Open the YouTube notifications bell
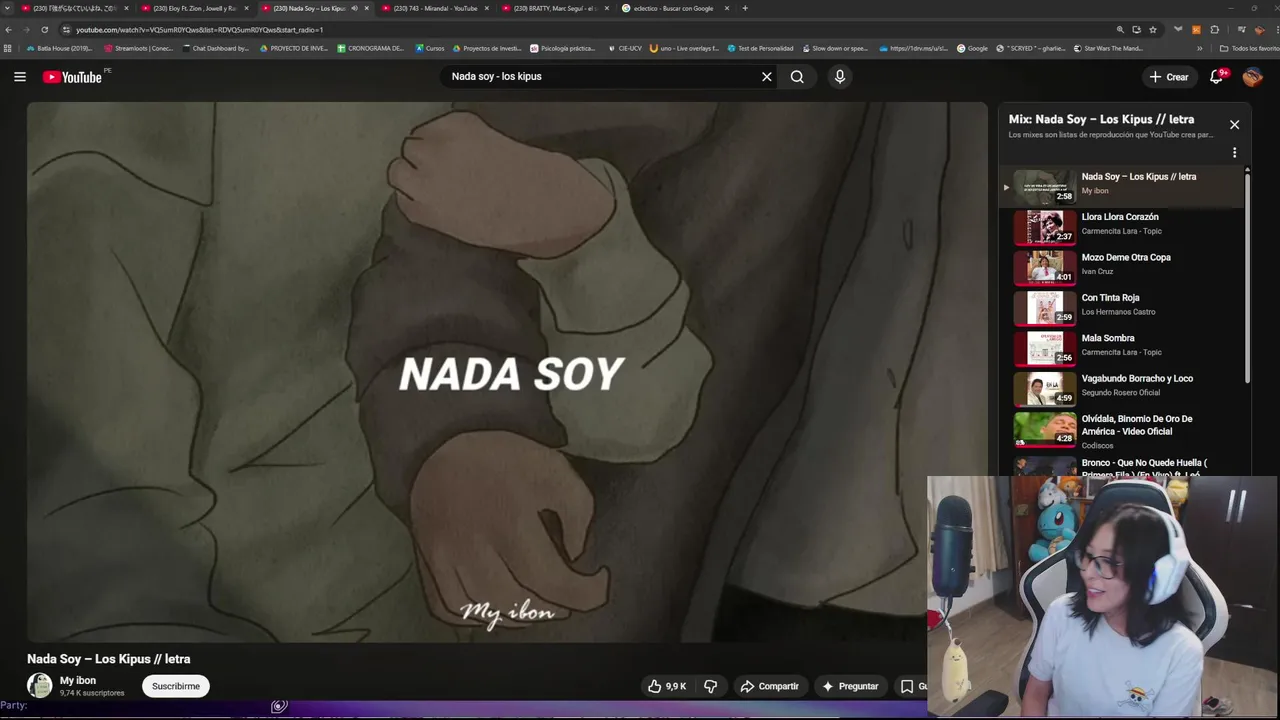1280x720 pixels. 1217,77
